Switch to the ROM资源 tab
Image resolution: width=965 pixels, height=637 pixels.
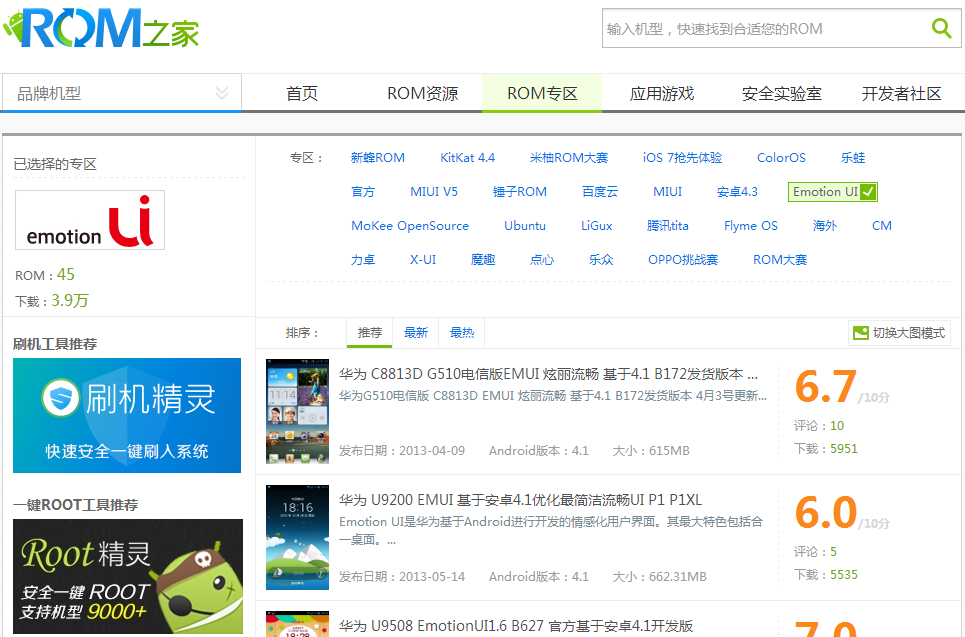click(x=422, y=94)
